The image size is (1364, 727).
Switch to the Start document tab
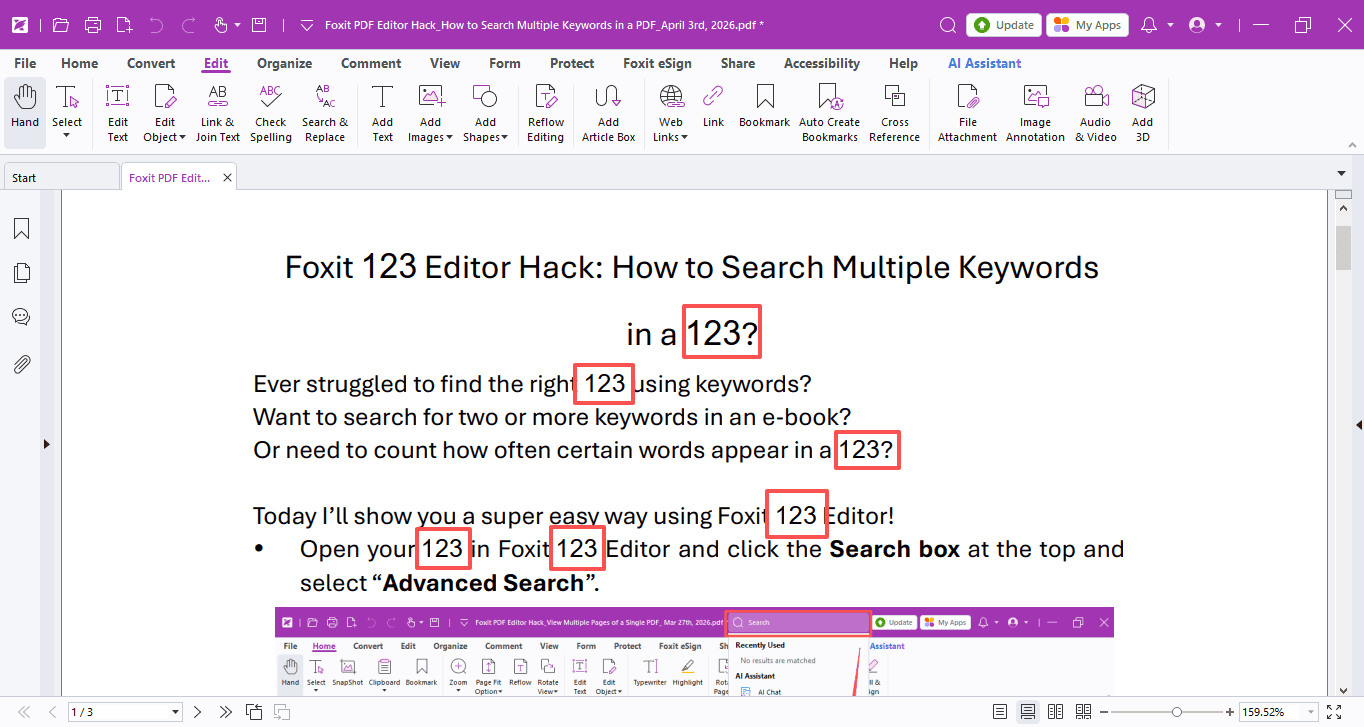[x=60, y=178]
